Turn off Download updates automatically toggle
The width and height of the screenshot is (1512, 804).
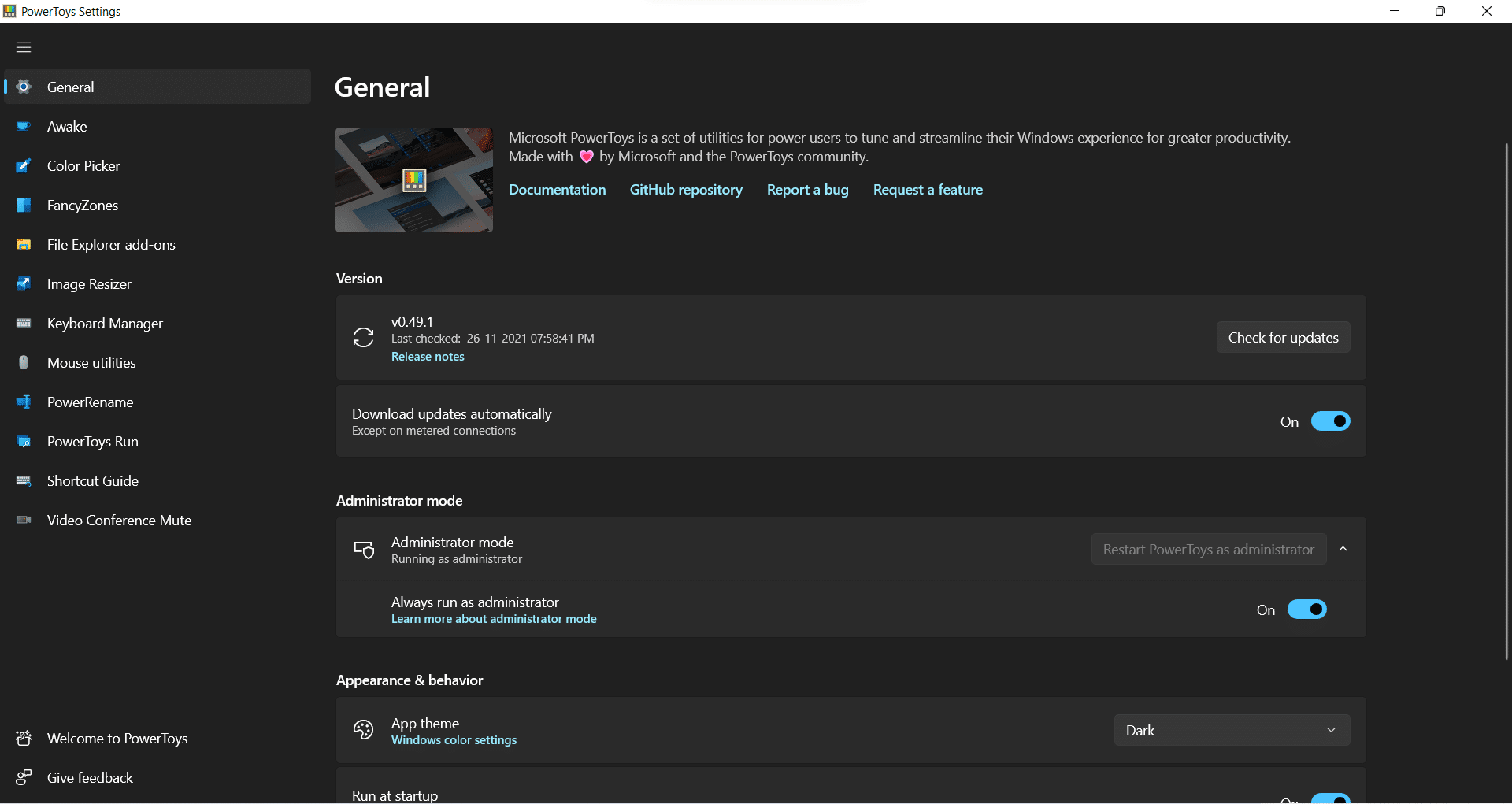coord(1330,421)
